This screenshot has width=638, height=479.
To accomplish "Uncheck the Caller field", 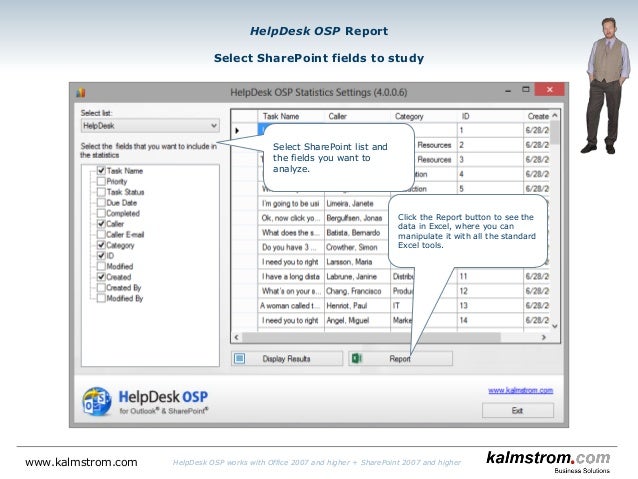I will 101,224.
